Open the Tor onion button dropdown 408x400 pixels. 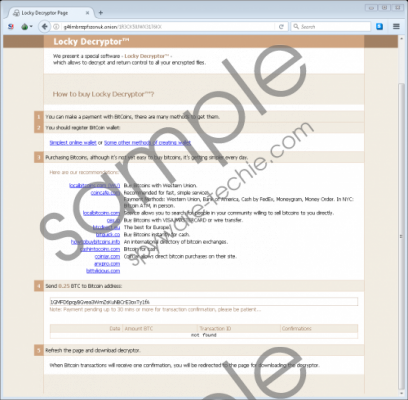point(26,27)
